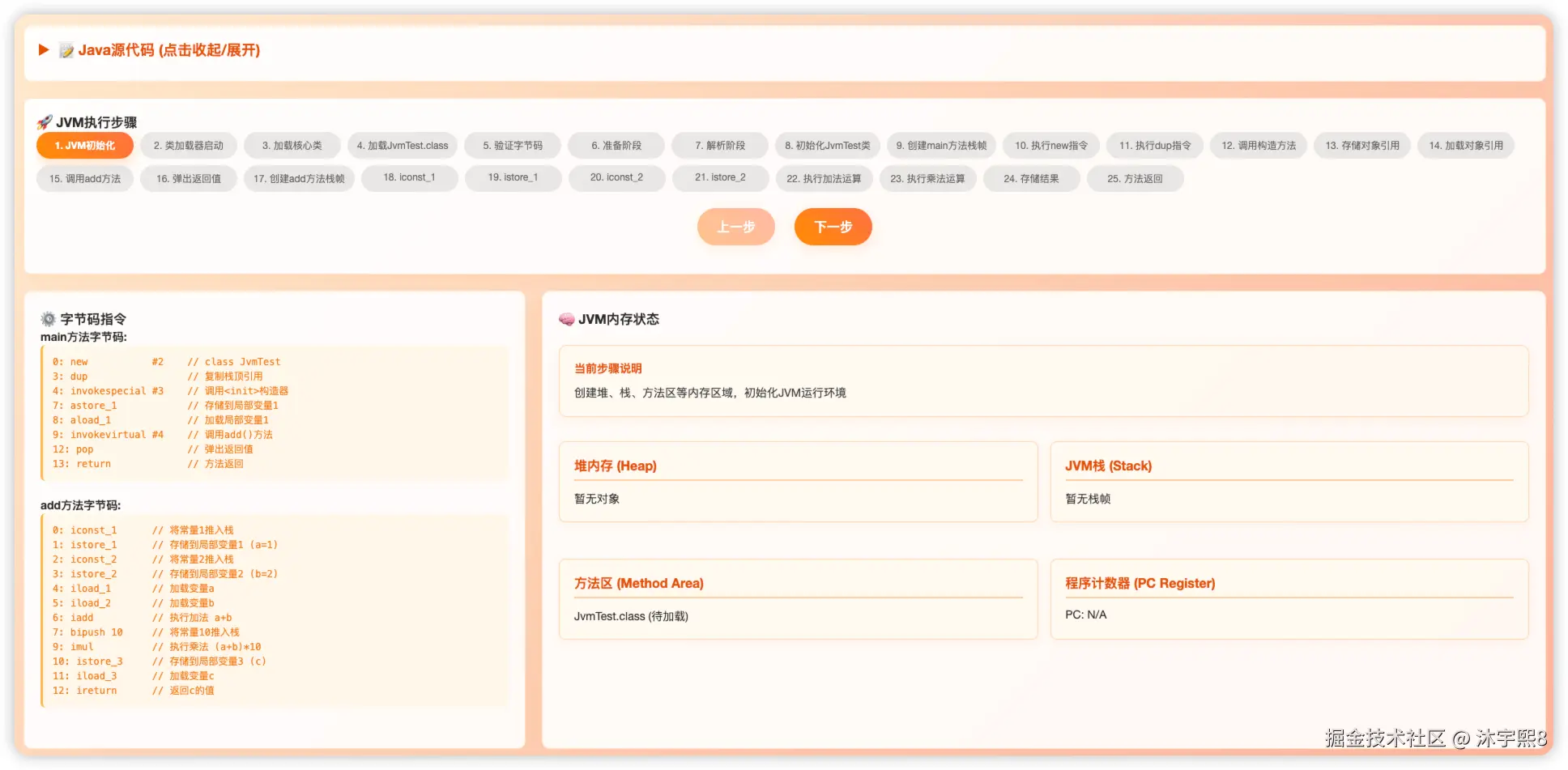The width and height of the screenshot is (1568, 770).
Task: Click the notepad icon beside Java源代码
Action: pos(66,50)
